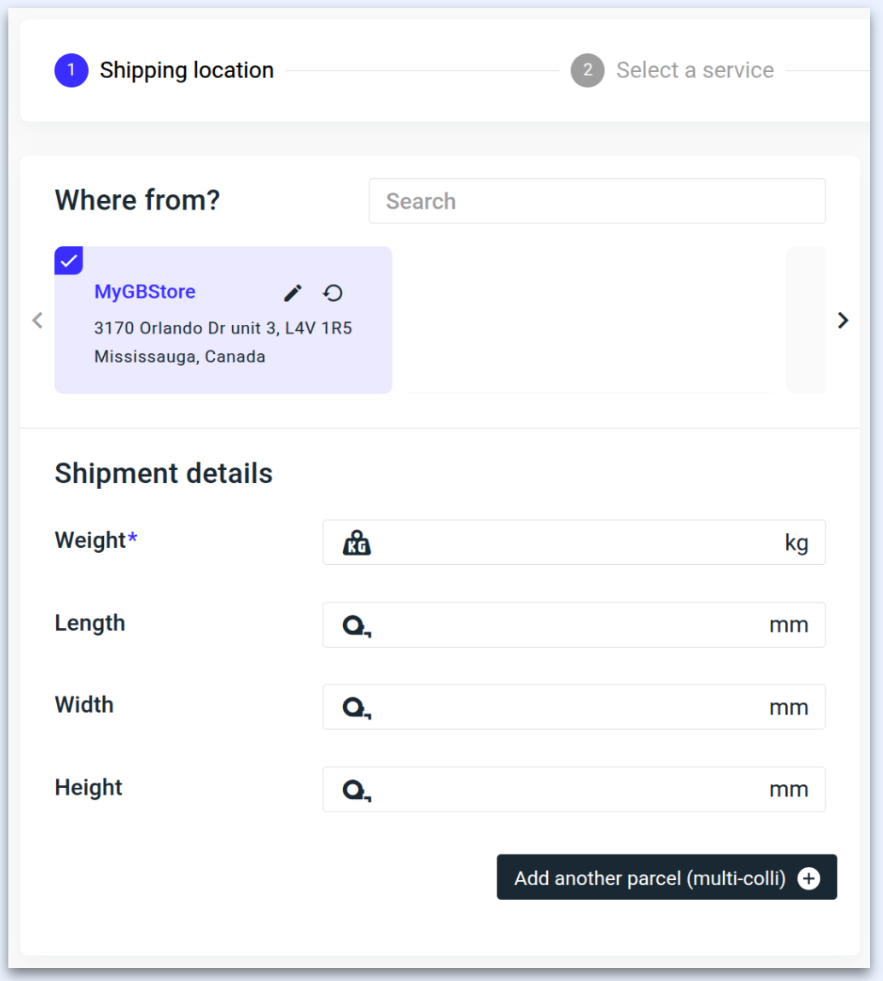Show next addresses with right chevron

[843, 320]
